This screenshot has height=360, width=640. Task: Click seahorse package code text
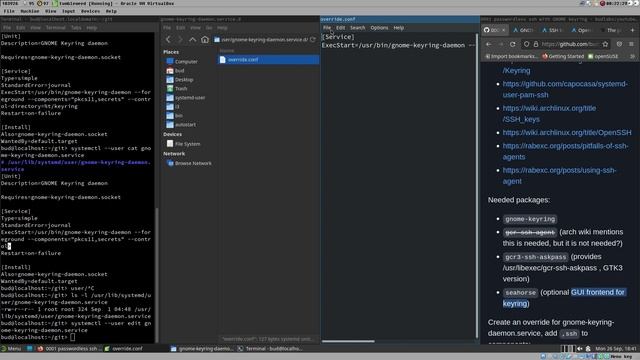[x=520, y=293]
